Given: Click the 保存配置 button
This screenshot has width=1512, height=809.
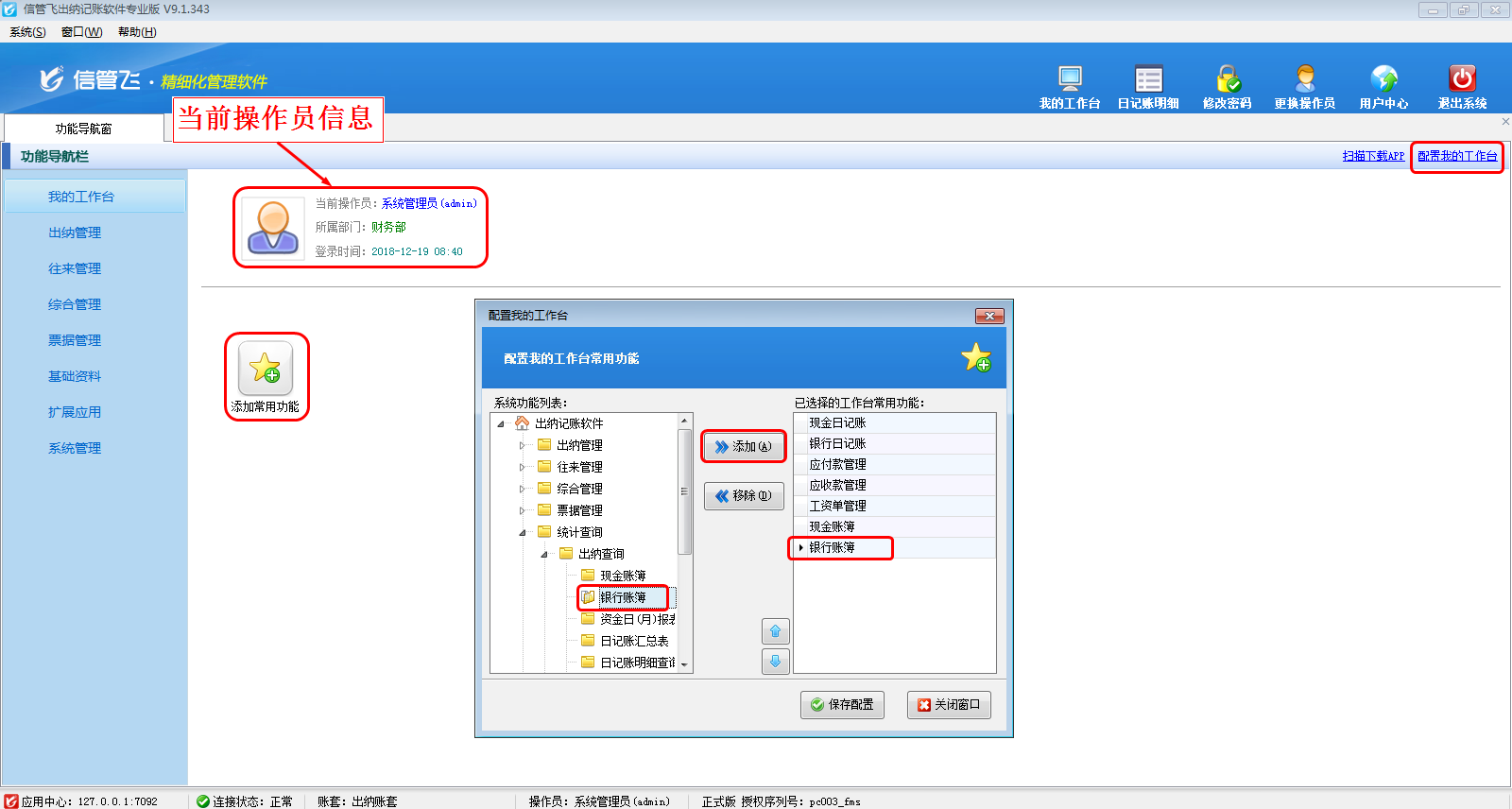Looking at the screenshot, I should pyautogui.click(x=842, y=705).
